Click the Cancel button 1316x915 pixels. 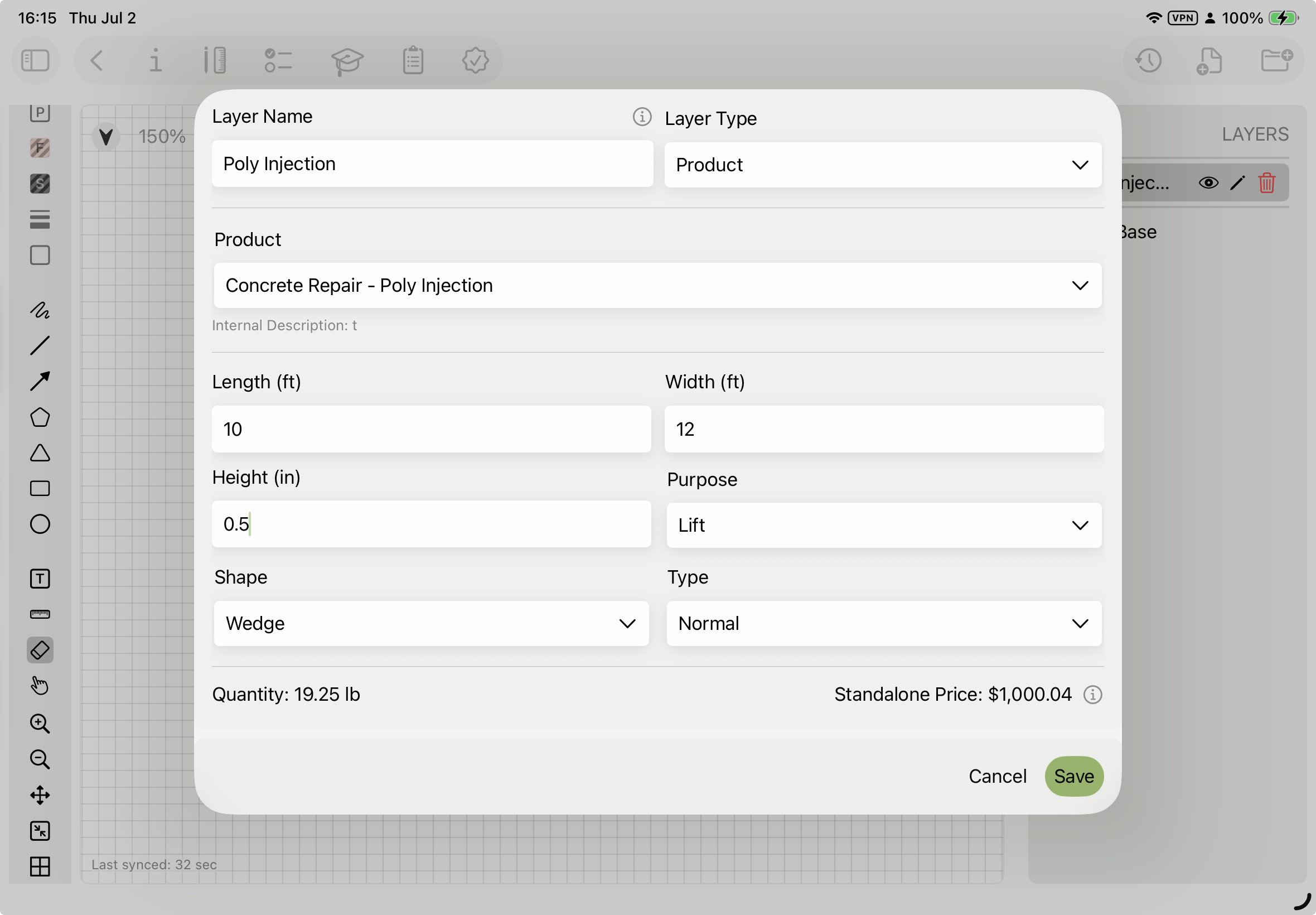(998, 776)
